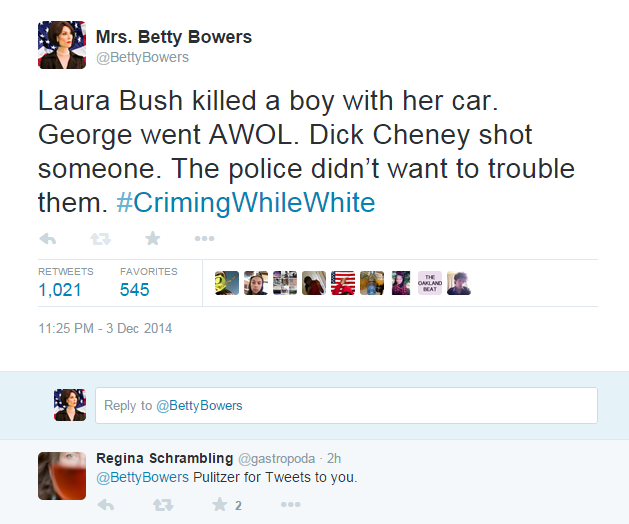Favorite Regina Schrambling's reply
Image resolution: width=629 pixels, height=524 pixels.
[x=219, y=505]
